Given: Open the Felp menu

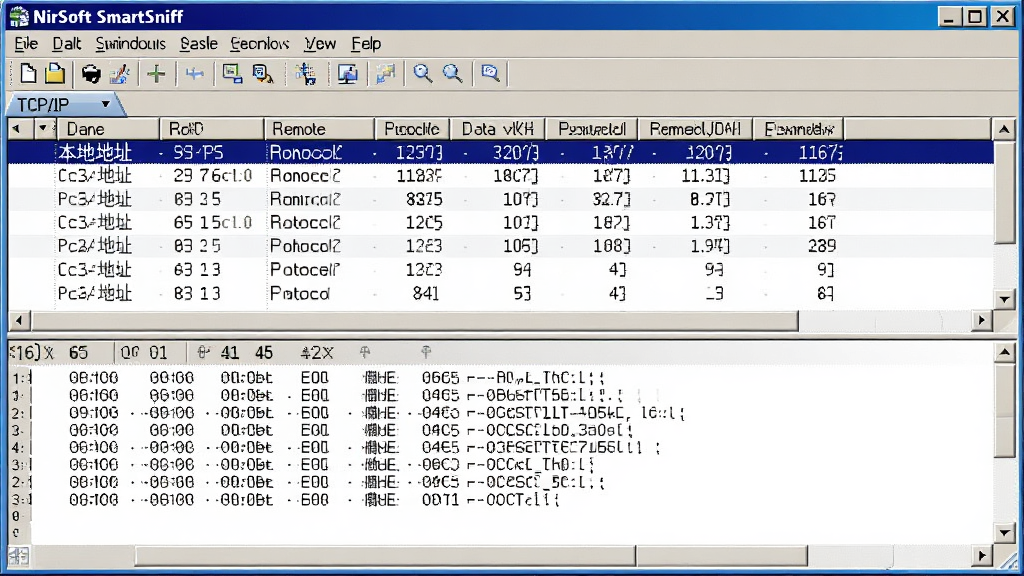Looking at the screenshot, I should [x=366, y=44].
